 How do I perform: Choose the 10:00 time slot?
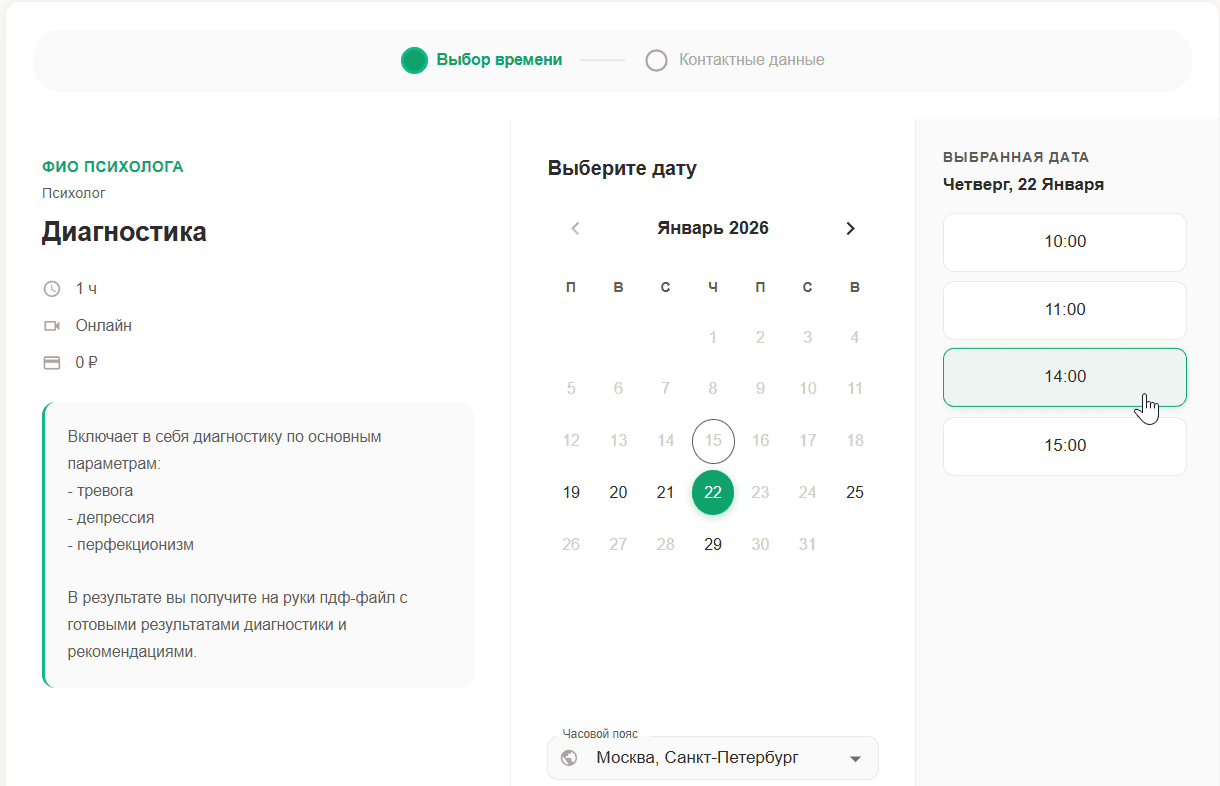[1064, 242]
